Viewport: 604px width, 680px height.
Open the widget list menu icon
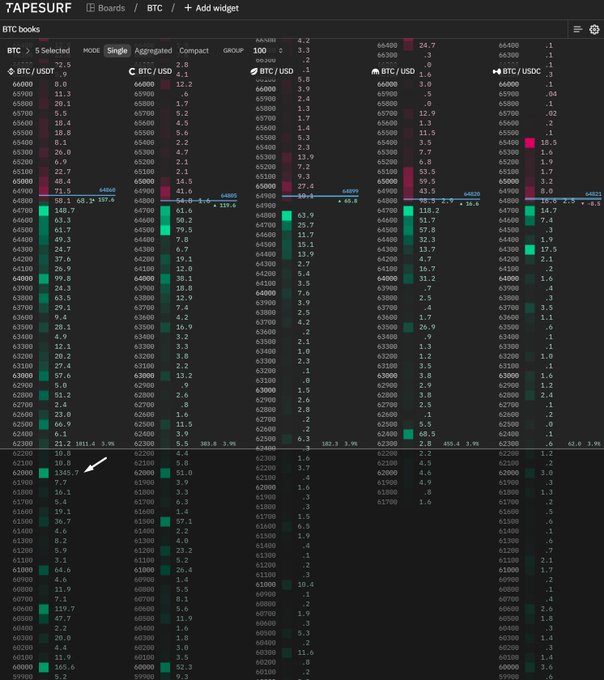577,29
